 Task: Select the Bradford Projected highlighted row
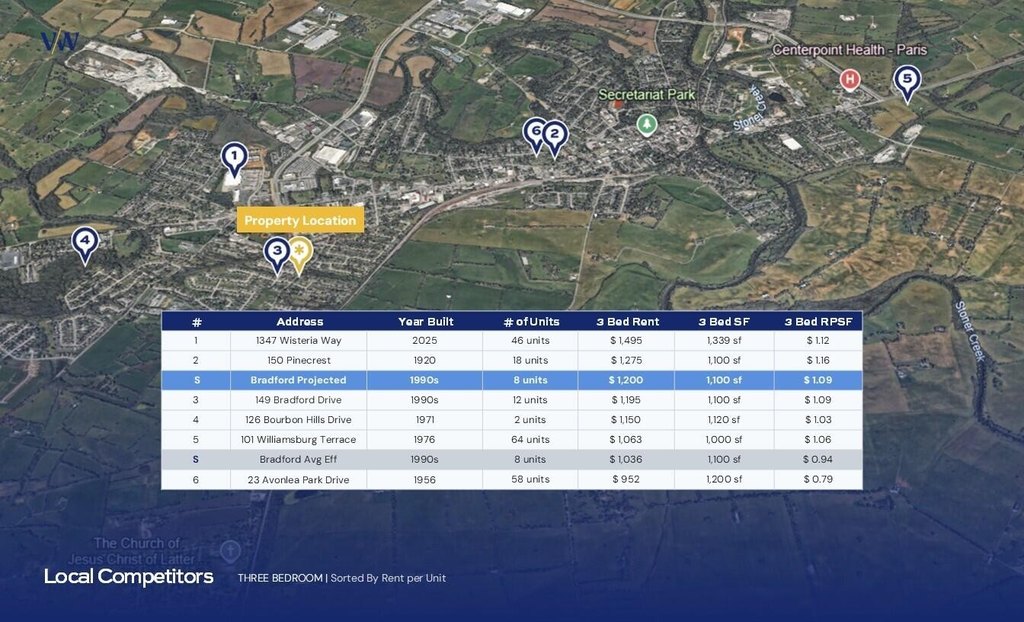coord(511,380)
